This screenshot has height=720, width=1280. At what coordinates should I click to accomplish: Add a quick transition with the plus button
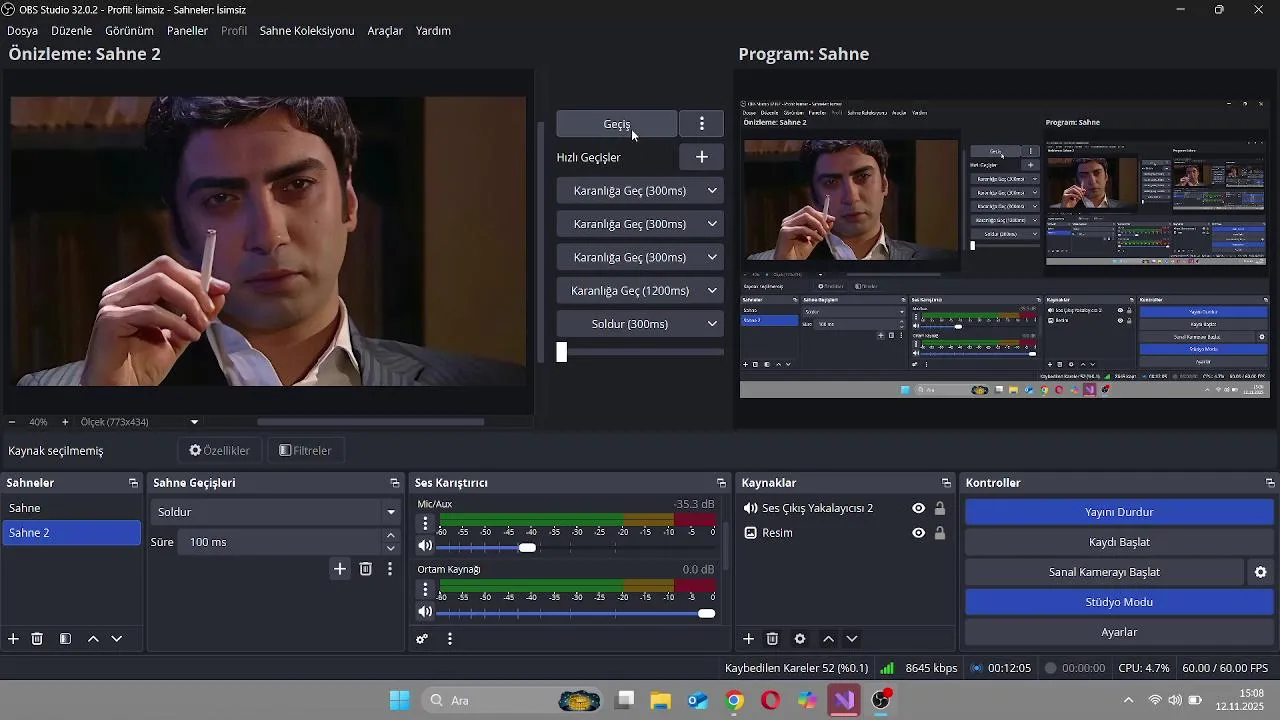701,157
